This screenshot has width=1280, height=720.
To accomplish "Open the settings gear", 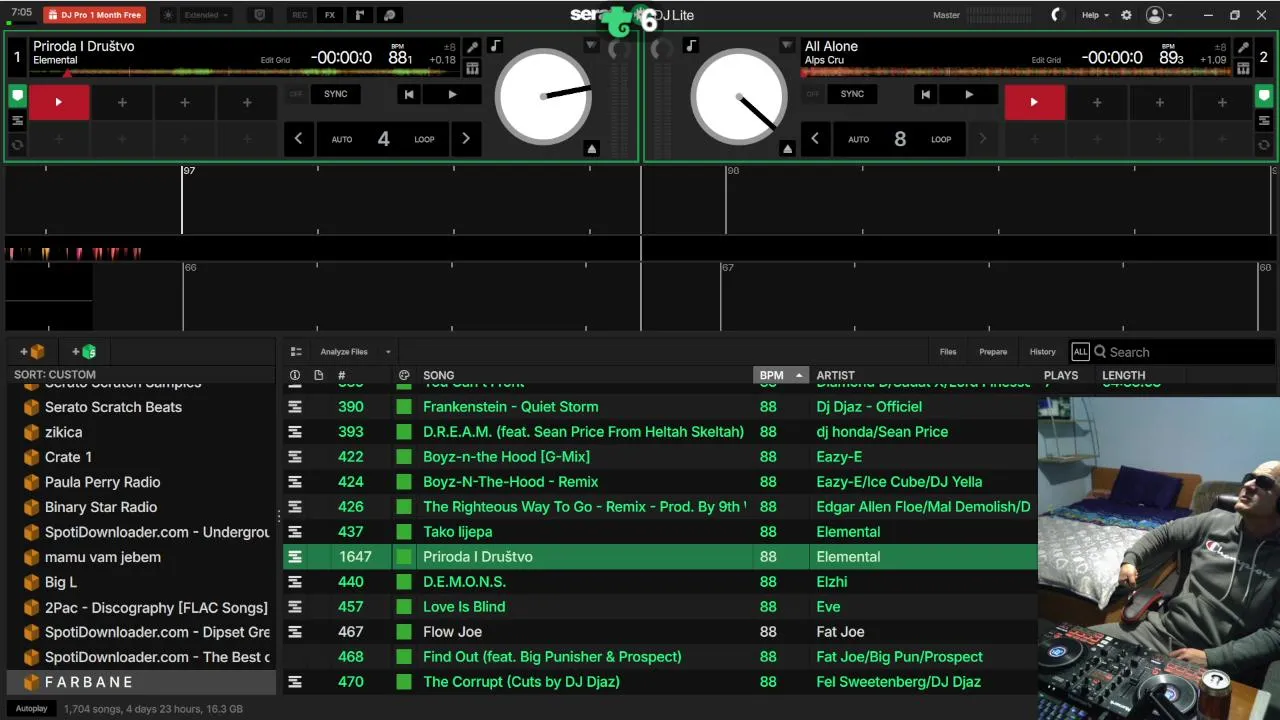I will [1126, 15].
